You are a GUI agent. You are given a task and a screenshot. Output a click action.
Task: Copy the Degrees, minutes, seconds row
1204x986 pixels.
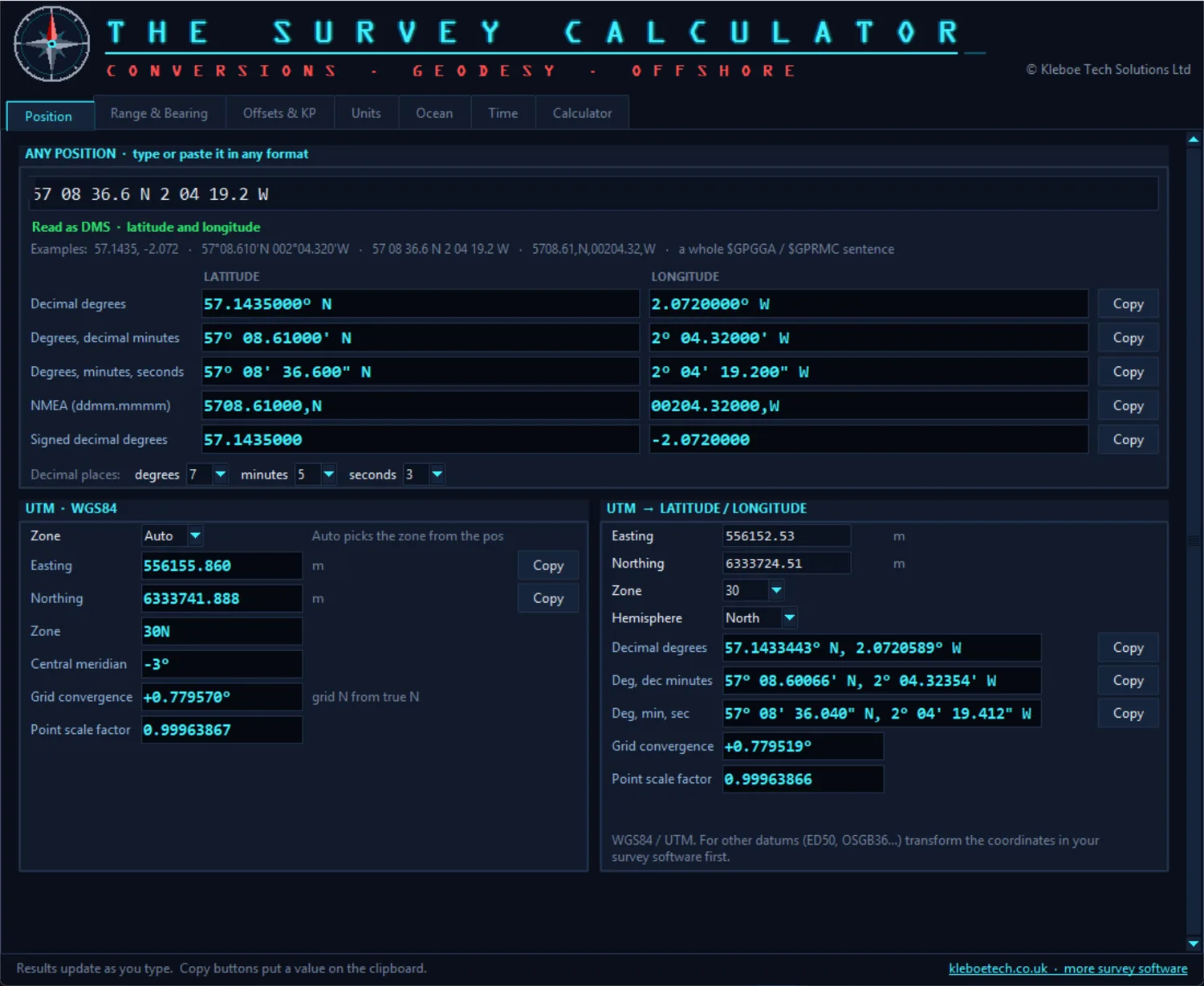pos(1128,372)
